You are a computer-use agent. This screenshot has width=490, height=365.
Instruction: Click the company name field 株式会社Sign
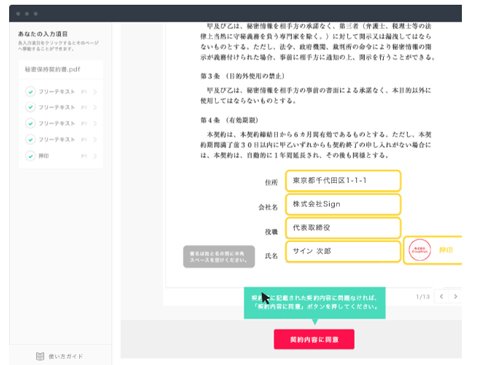pos(343,204)
